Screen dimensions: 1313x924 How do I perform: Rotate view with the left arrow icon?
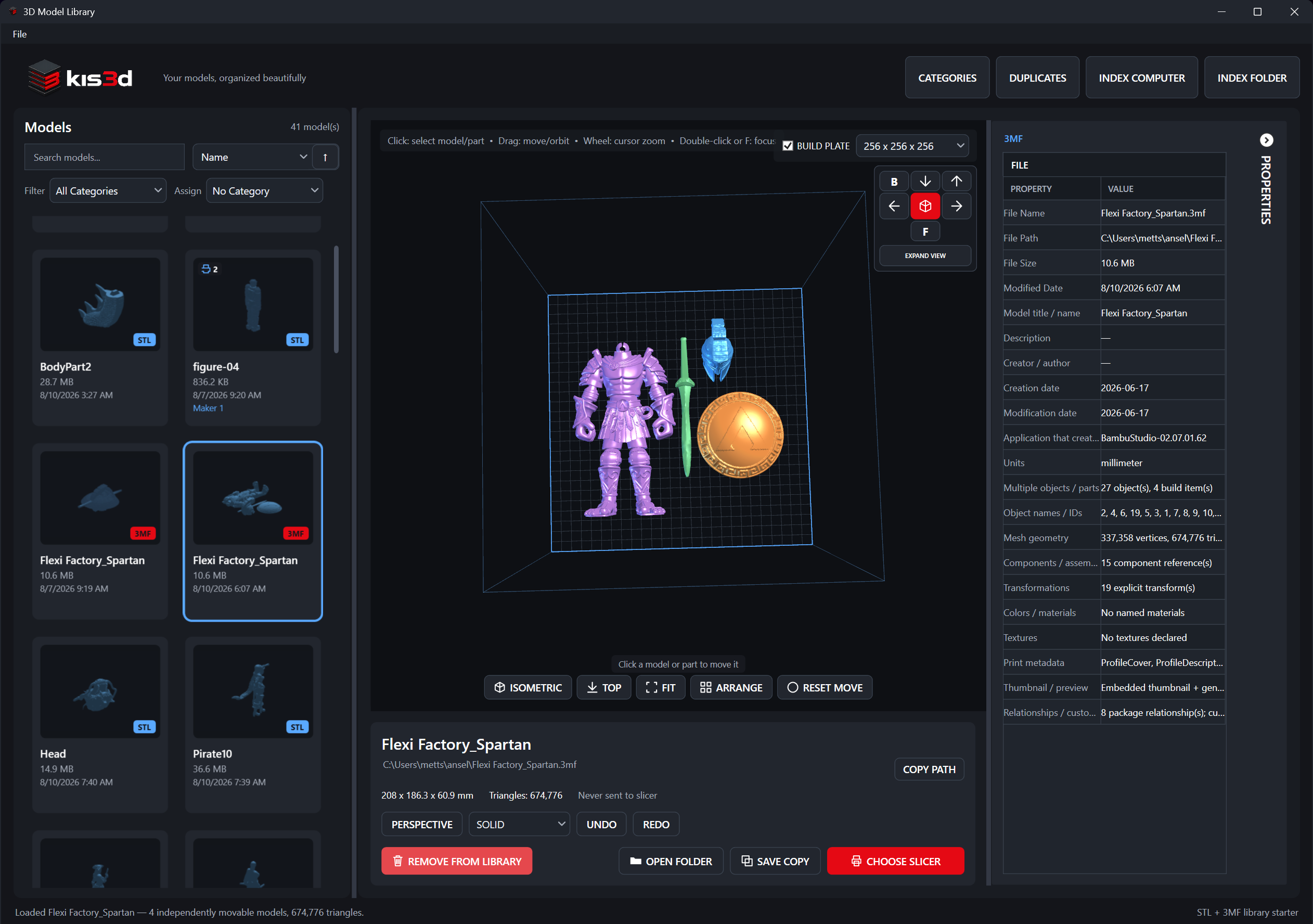tap(894, 207)
